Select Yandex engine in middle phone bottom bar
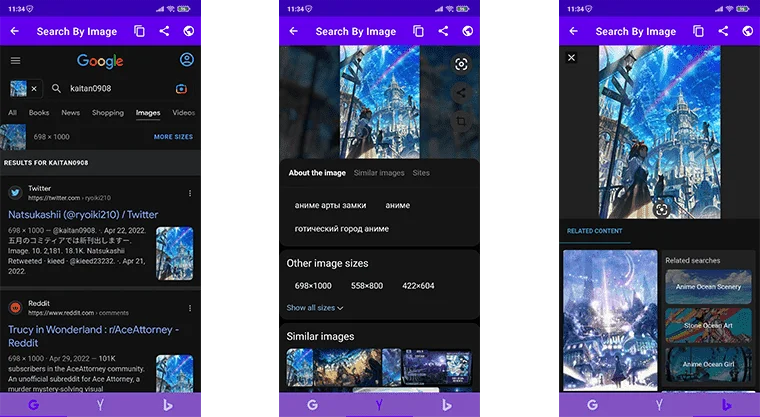760x417 pixels. (380, 405)
